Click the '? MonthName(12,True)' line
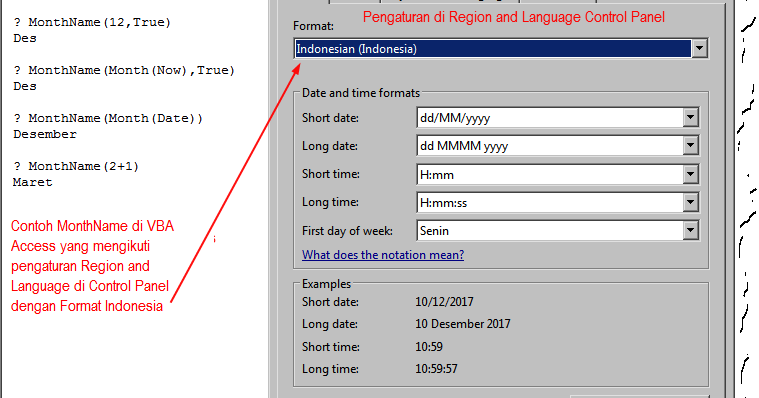This screenshot has width=759, height=398. (x=92, y=22)
